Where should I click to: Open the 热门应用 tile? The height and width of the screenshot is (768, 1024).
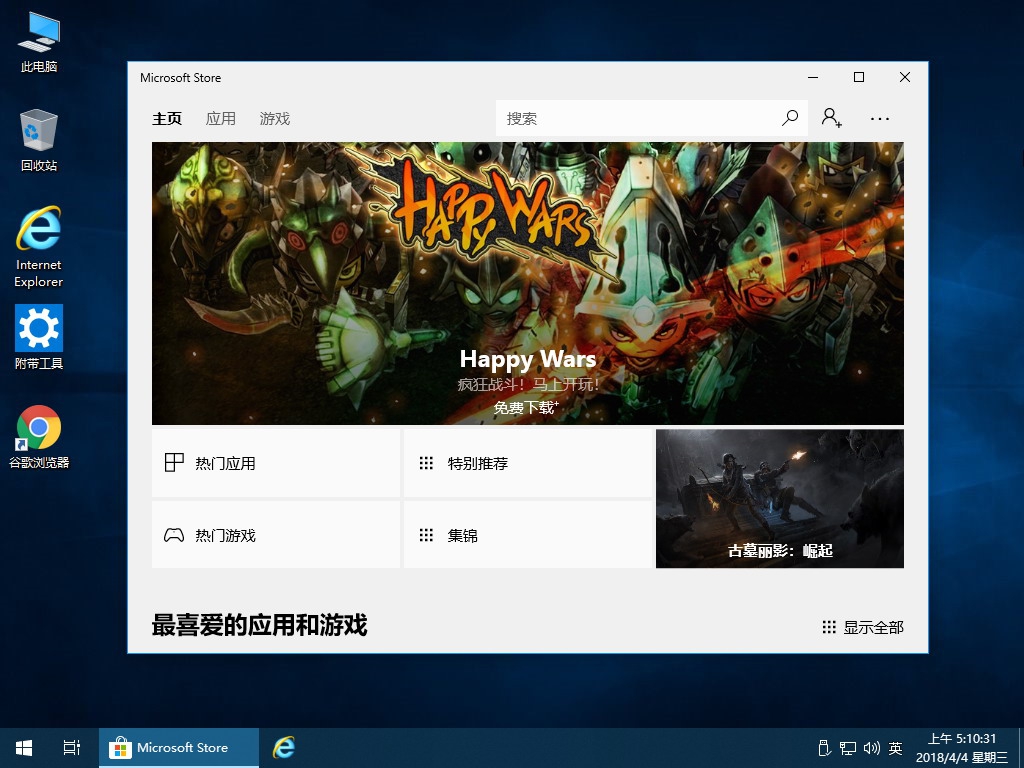click(276, 463)
